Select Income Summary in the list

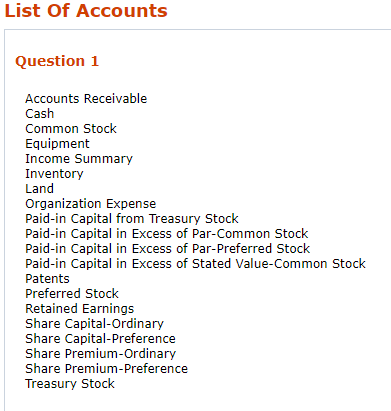(x=79, y=159)
